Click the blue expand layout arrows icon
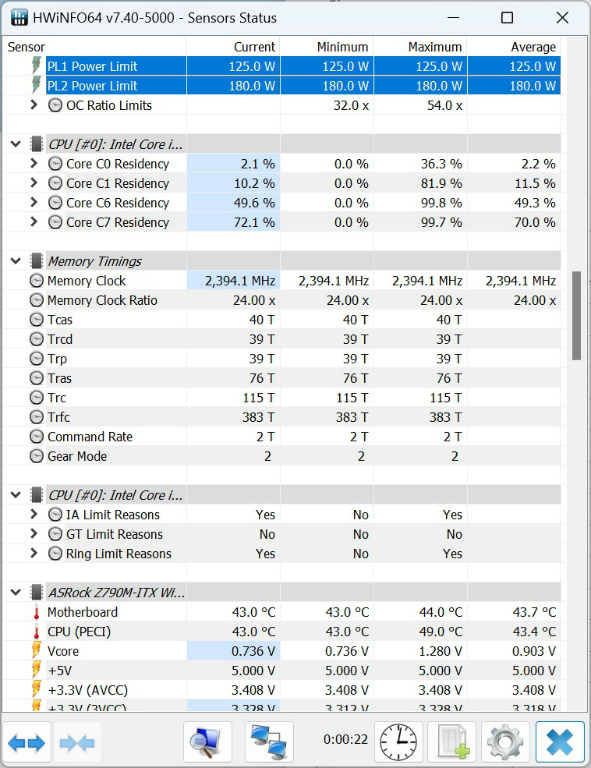Screen dimensions: 591x768 [26, 743]
